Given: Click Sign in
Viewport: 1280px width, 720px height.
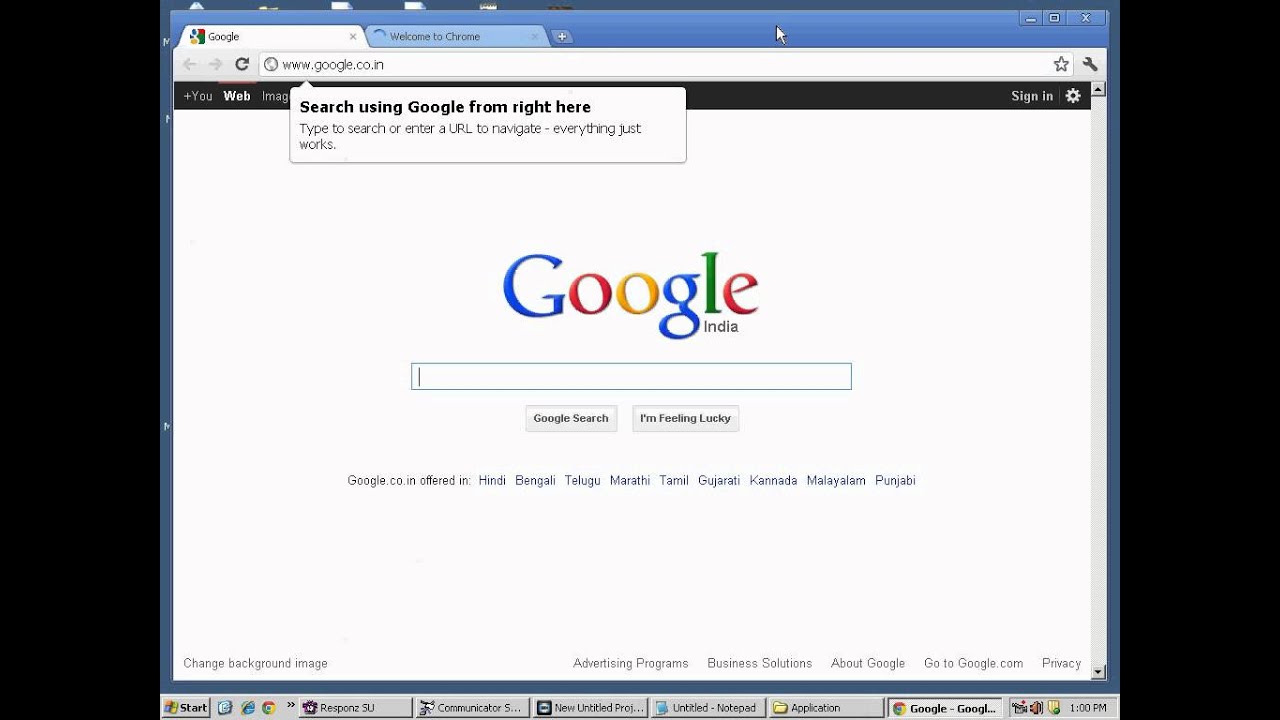Looking at the screenshot, I should click(1032, 96).
